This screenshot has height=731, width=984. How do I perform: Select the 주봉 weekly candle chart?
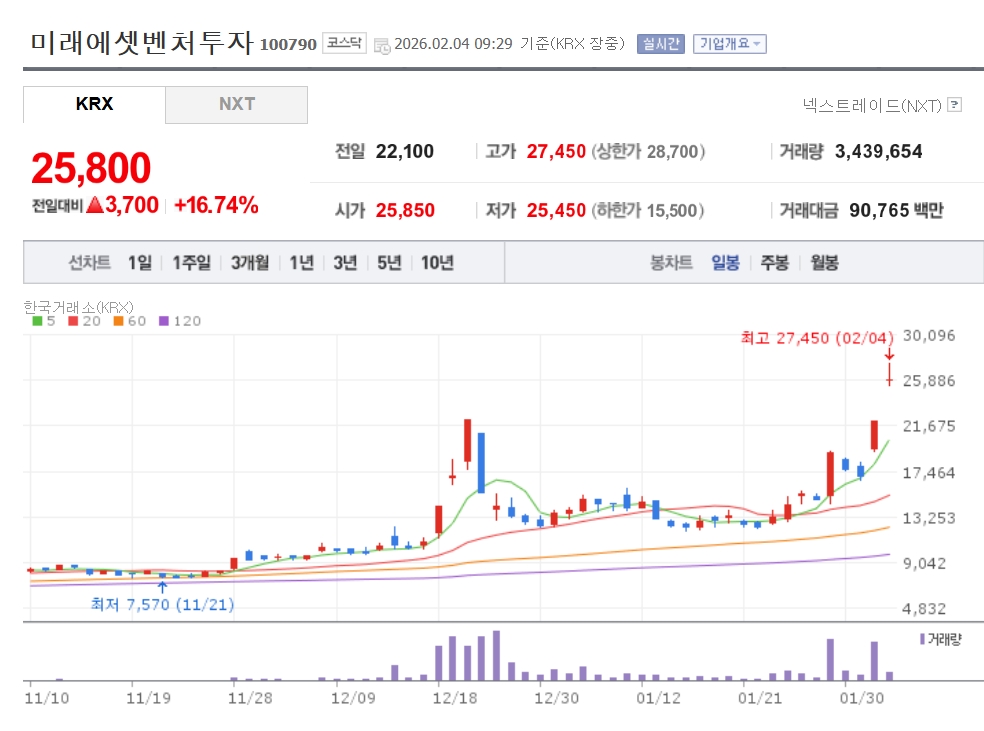pos(774,263)
